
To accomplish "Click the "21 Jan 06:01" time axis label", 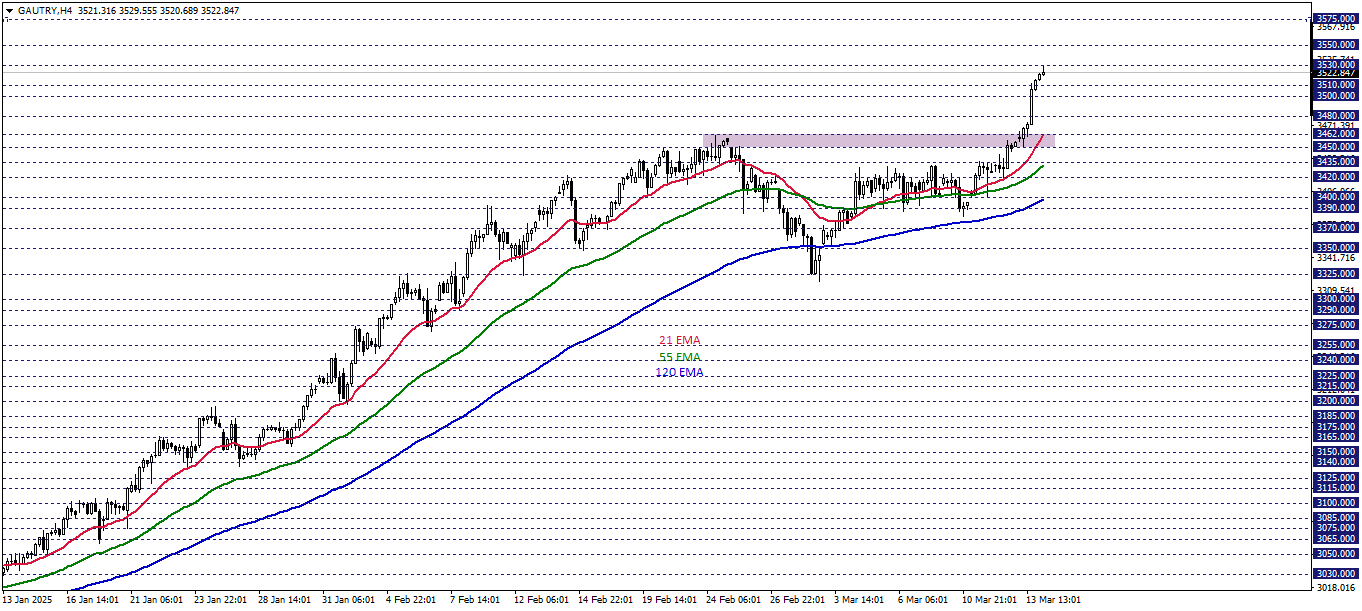I will [157, 601].
